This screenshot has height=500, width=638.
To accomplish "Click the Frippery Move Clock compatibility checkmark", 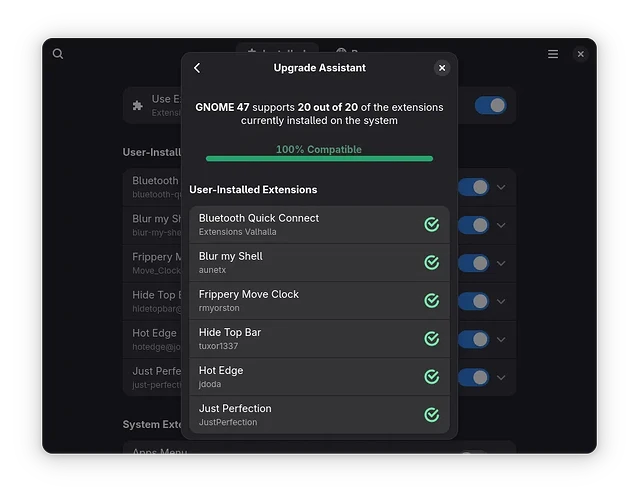I will (x=432, y=301).
